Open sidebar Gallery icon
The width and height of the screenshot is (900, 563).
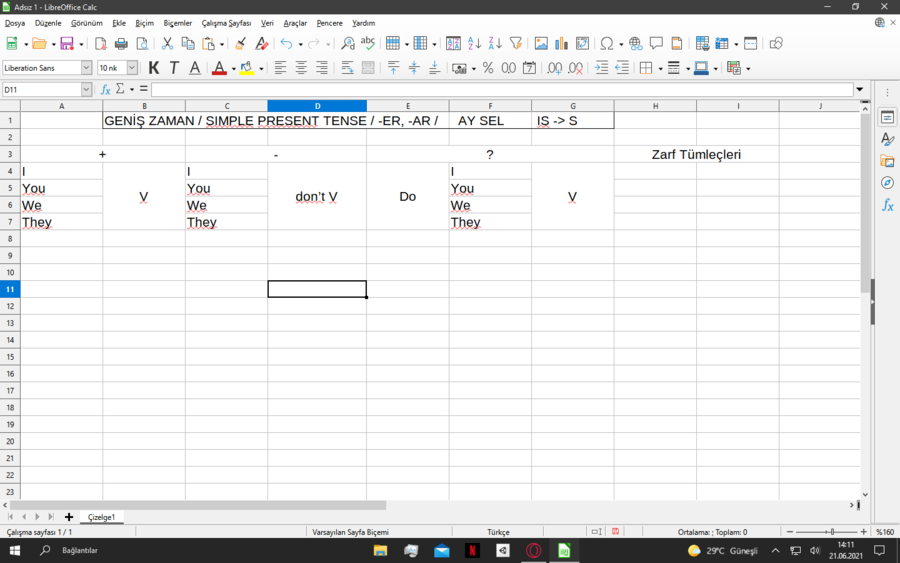[x=887, y=161]
